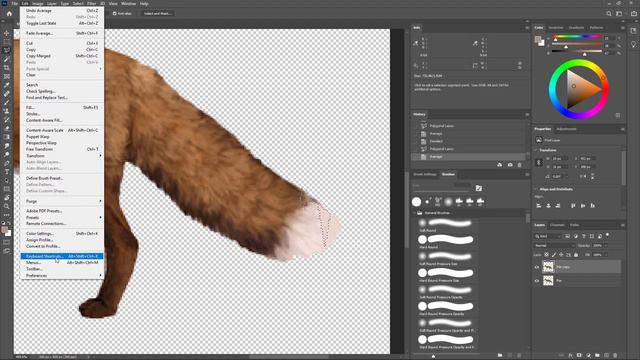Switch to the Swatches tab
The image size is (640, 360).
click(x=556, y=28)
